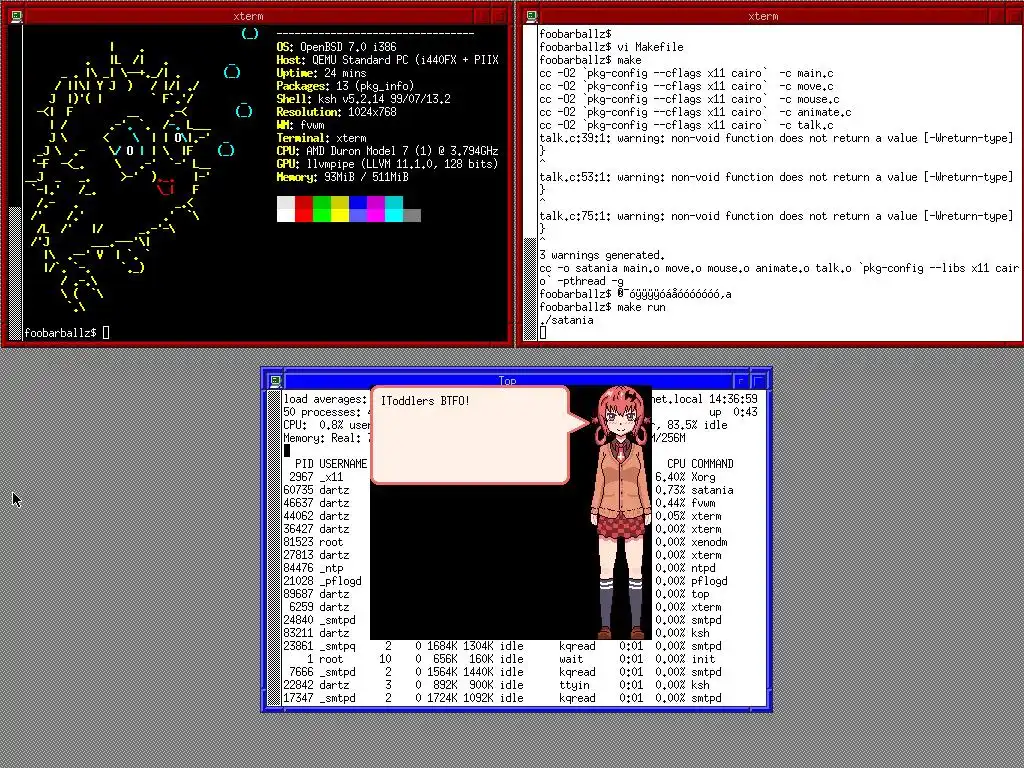Click the right xterm scrollbar thumb
The height and width of the screenshot is (768, 1024).
pyautogui.click(x=530, y=289)
